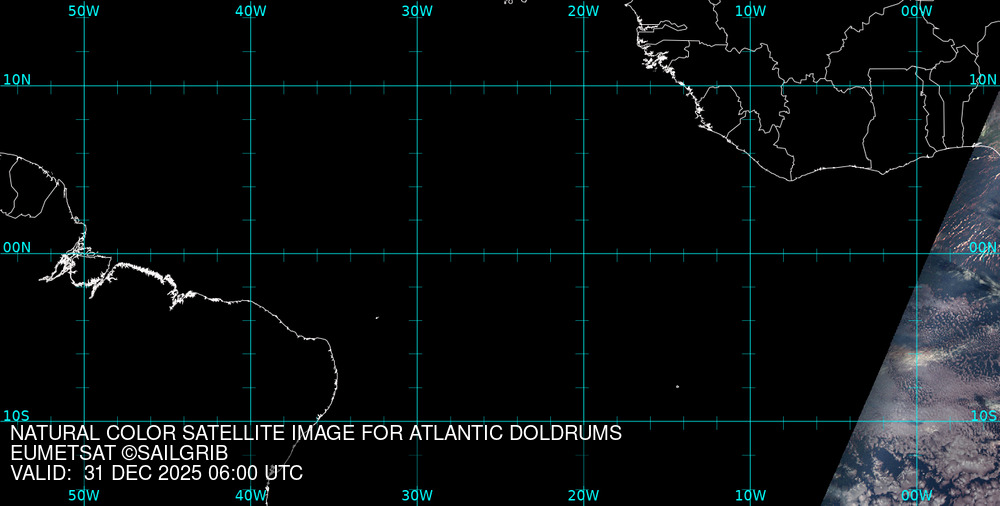This screenshot has width=1000, height=506.
Task: Click the 20W longitude label at bottom
Action: tap(583, 495)
